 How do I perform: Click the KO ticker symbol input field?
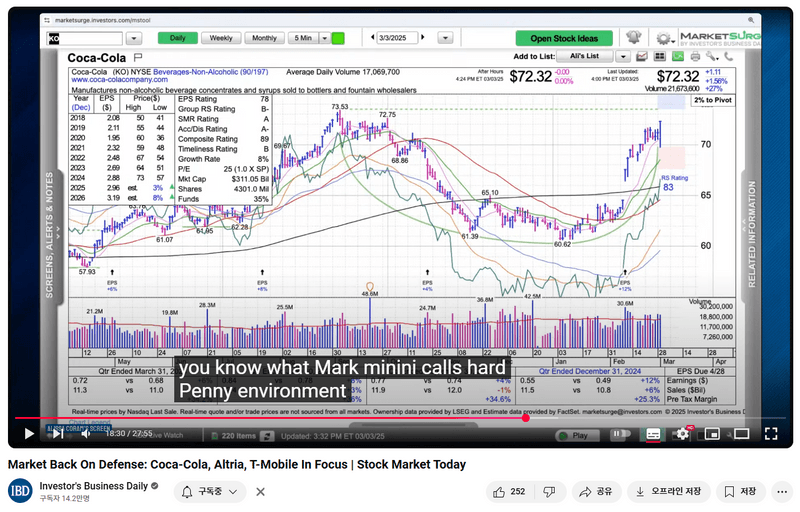pos(85,38)
